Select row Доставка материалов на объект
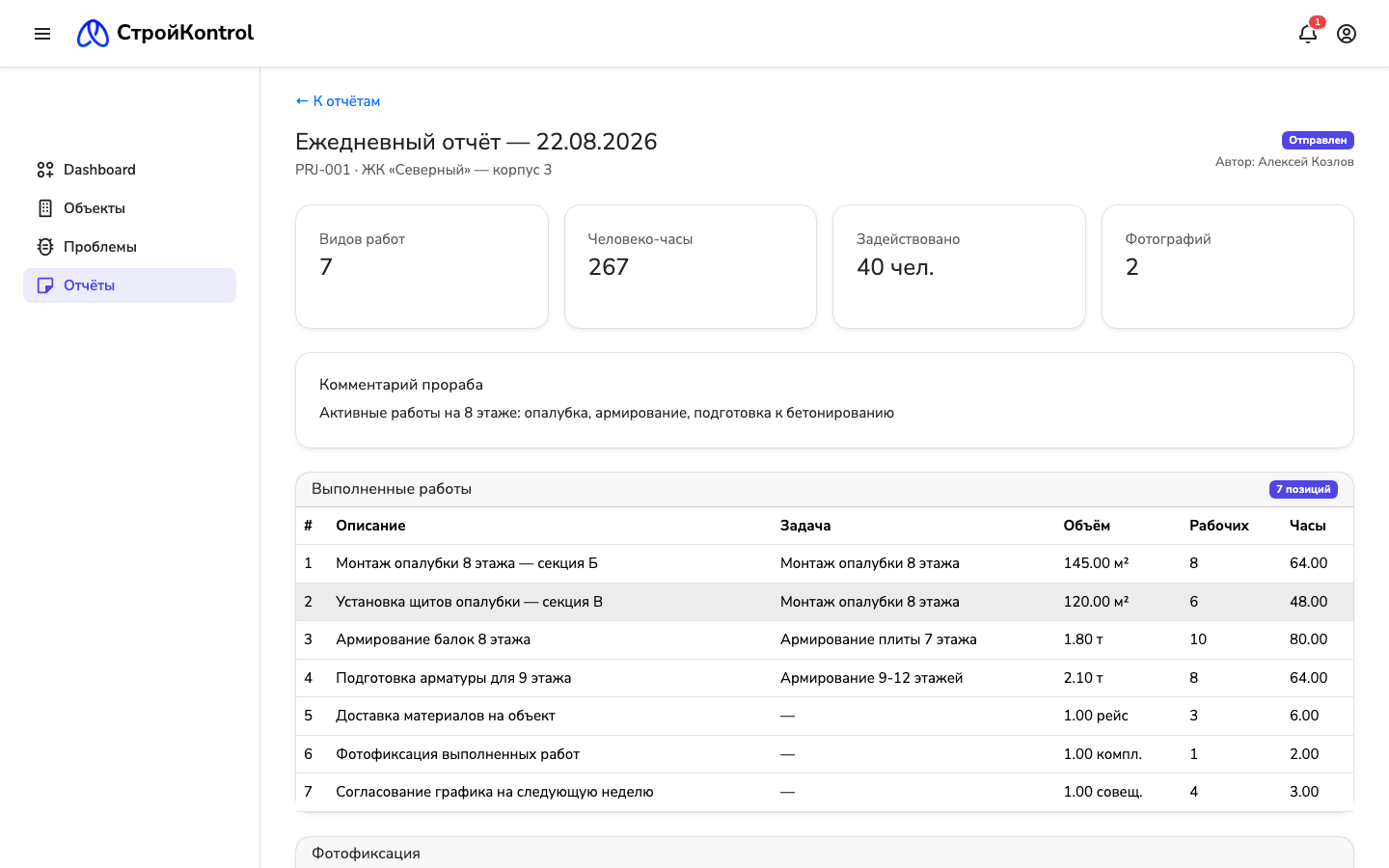This screenshot has width=1389, height=868. coord(825,716)
